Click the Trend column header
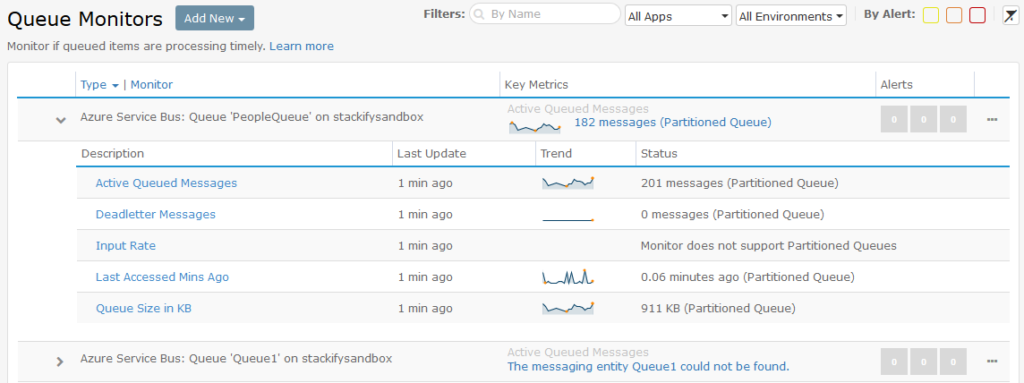Viewport: 1024px width, 383px height. click(x=556, y=154)
